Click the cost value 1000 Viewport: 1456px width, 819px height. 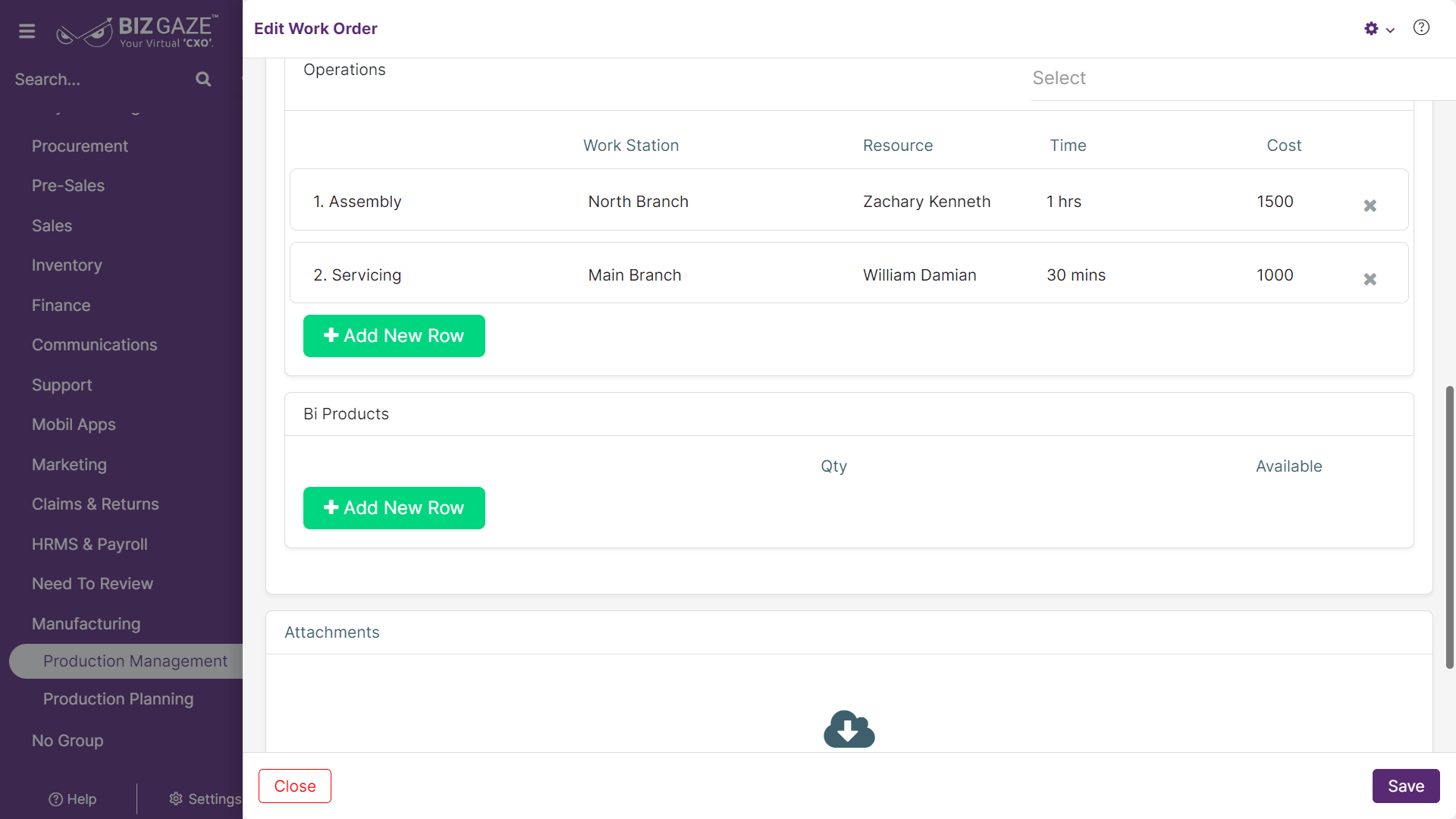point(1275,275)
